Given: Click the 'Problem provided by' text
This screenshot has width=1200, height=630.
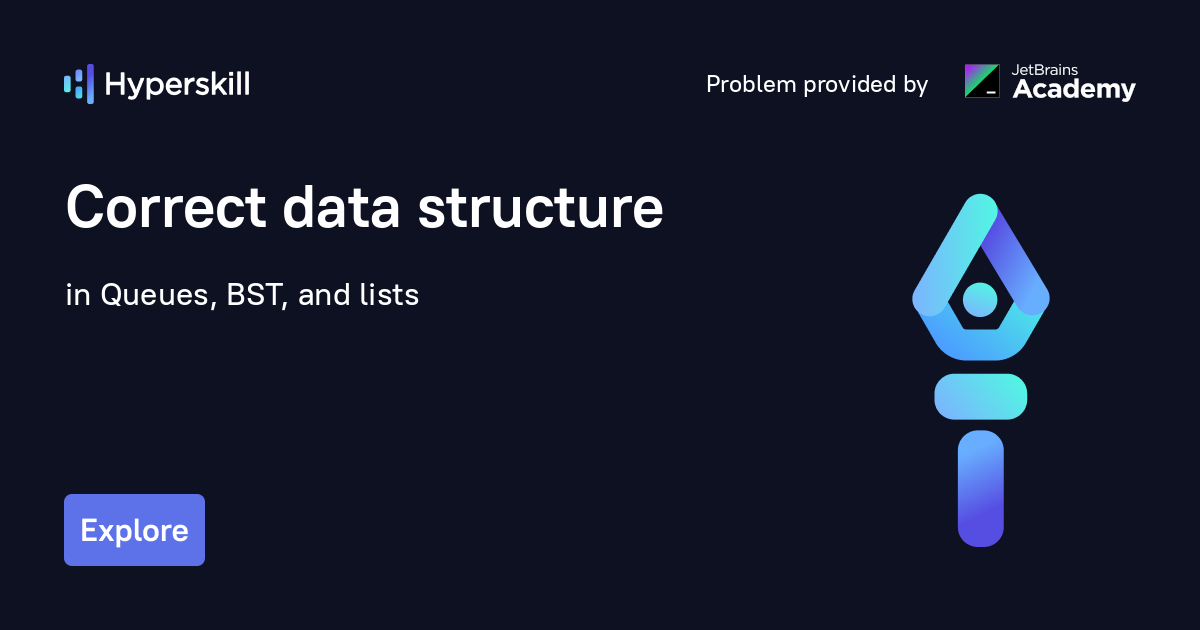Looking at the screenshot, I should click(817, 85).
